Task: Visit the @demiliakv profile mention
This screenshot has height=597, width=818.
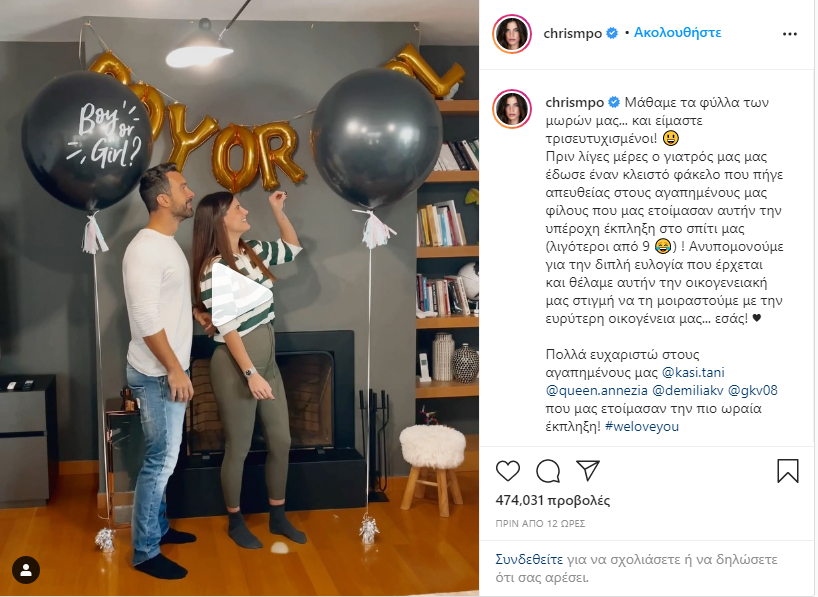Action: pyautogui.click(x=688, y=390)
